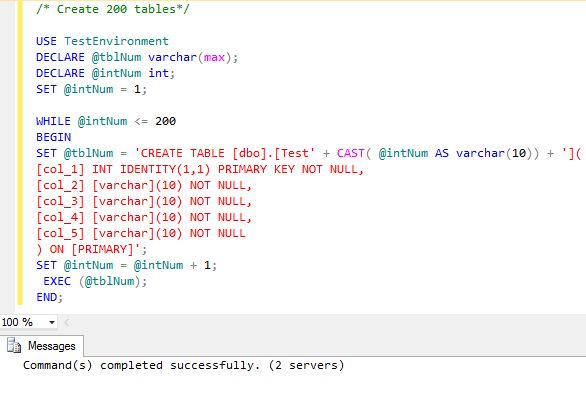Switch to the Messages tab
The height and width of the screenshot is (401, 586).
tap(42, 346)
